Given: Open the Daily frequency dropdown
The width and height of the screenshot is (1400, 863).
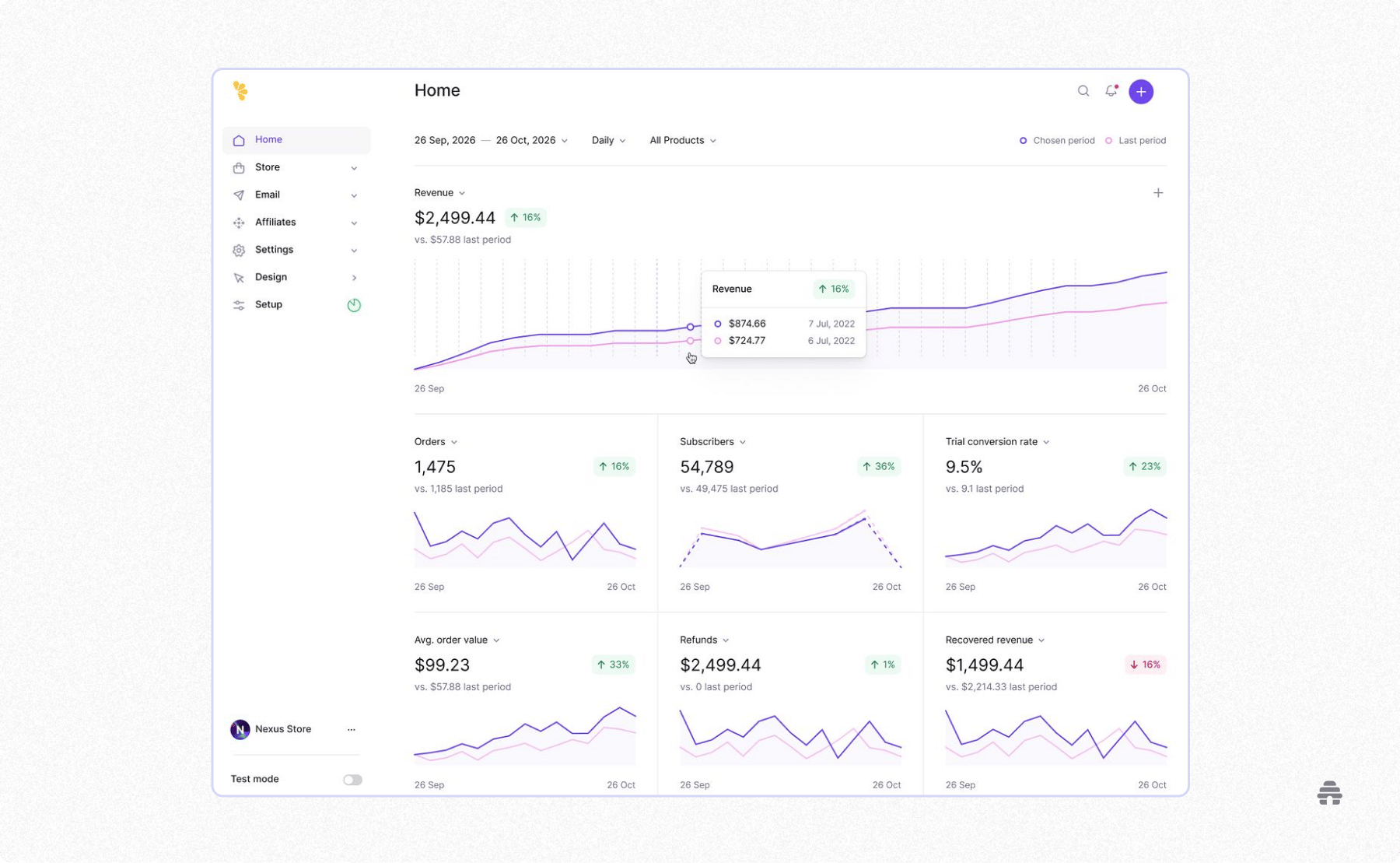Looking at the screenshot, I should (608, 140).
